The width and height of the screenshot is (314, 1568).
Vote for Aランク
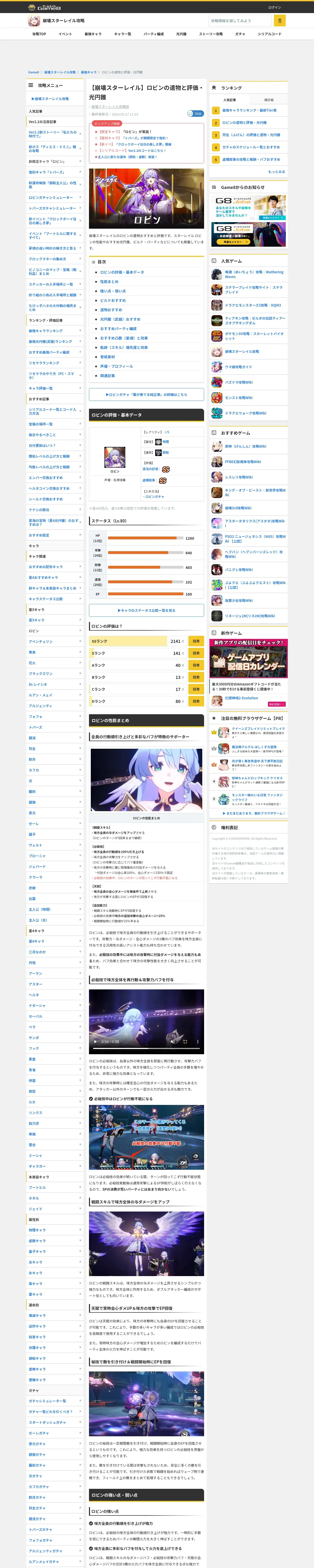point(196,665)
